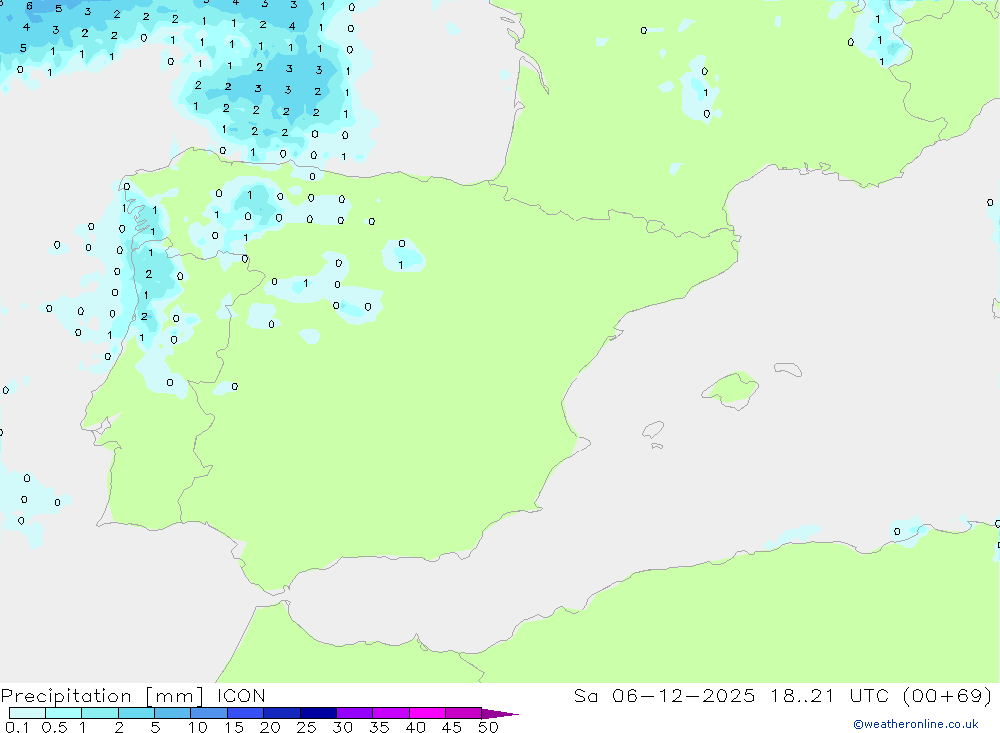Click the 0.1–0.5 mm palest cyan legend swatch
This screenshot has height=733, width=1000.
pos(27,713)
